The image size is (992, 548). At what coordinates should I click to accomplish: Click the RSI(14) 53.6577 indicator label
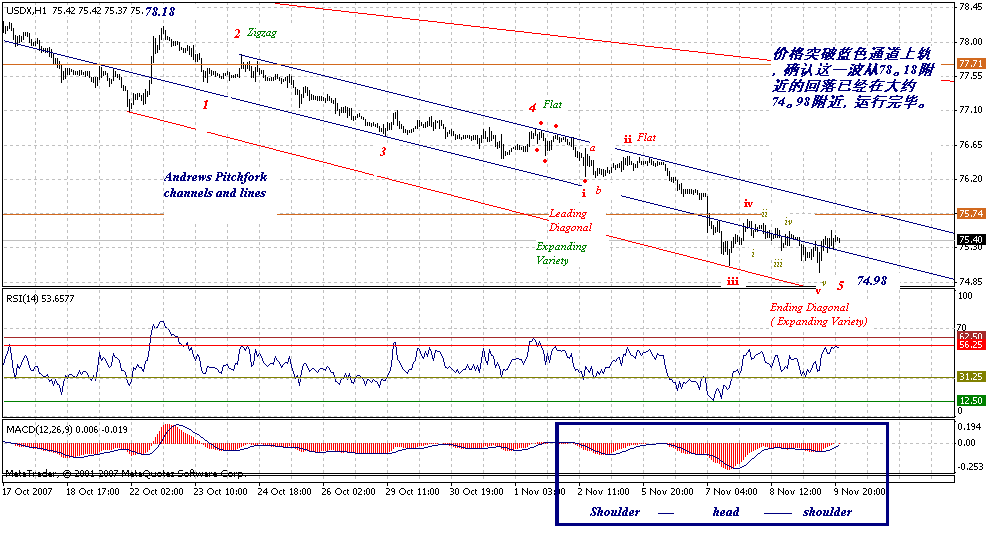(x=40, y=298)
